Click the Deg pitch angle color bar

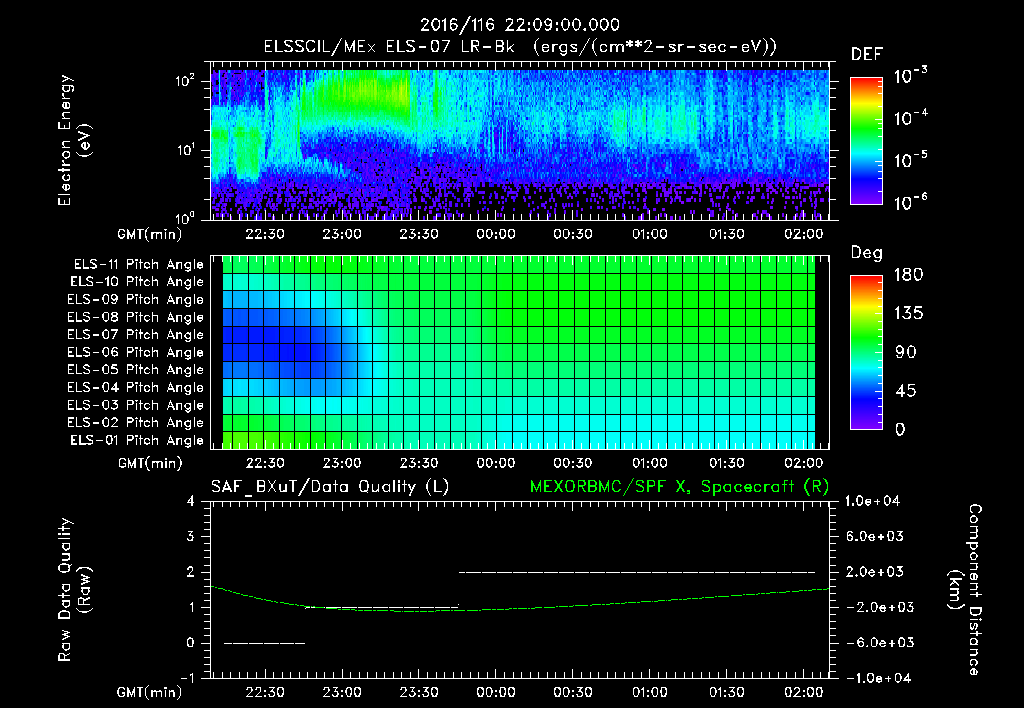pos(866,353)
